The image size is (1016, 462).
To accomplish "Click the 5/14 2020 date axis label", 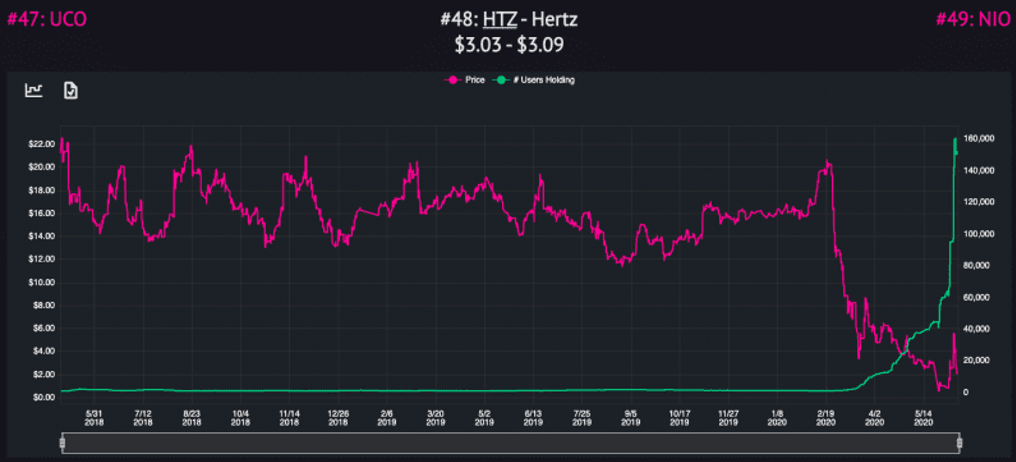I will (x=923, y=417).
